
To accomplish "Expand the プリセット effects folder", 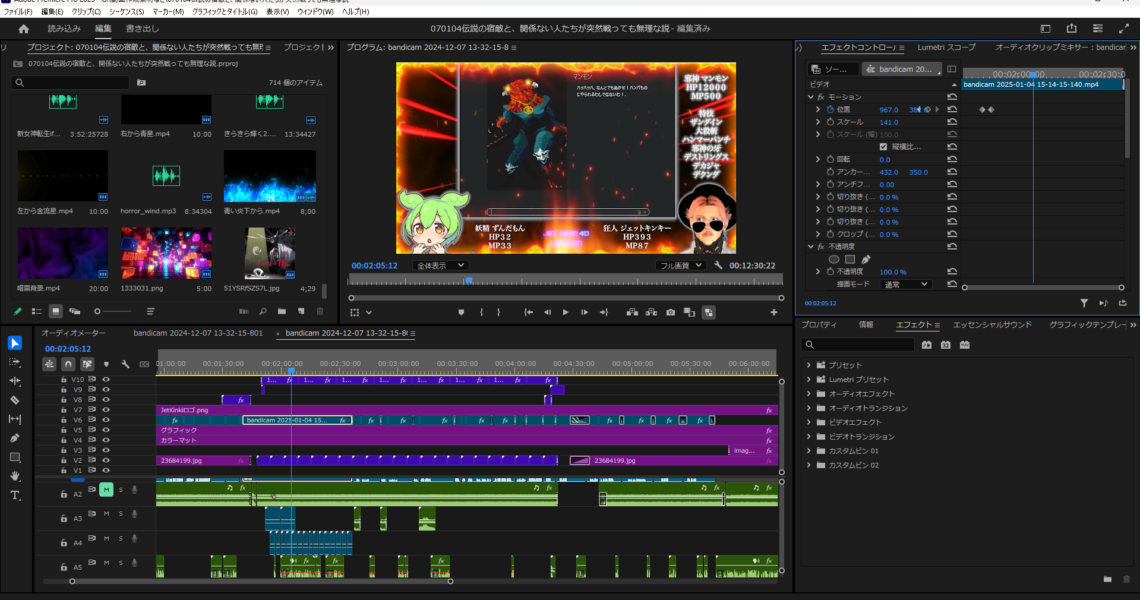I will pos(809,365).
